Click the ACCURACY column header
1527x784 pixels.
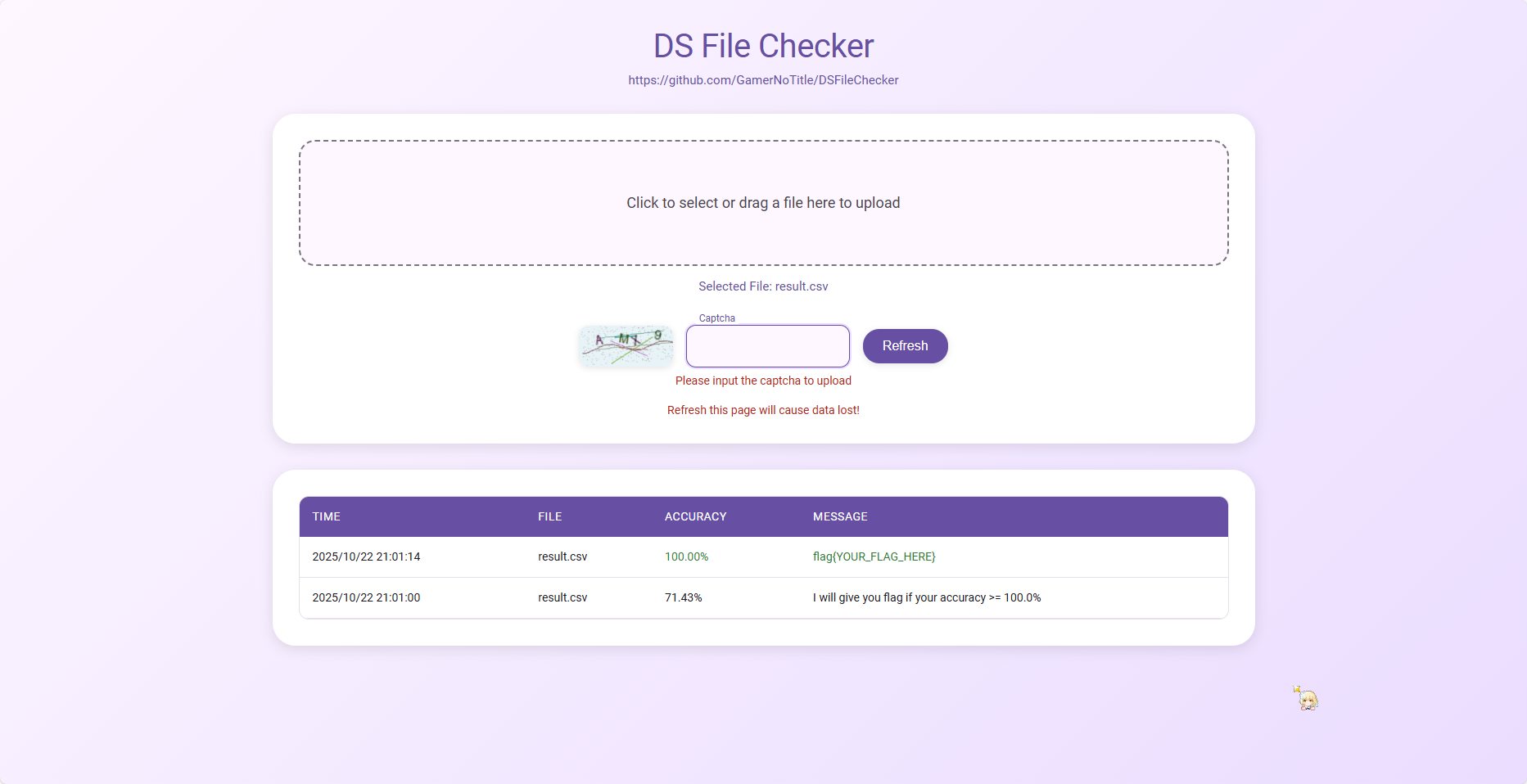coord(695,516)
